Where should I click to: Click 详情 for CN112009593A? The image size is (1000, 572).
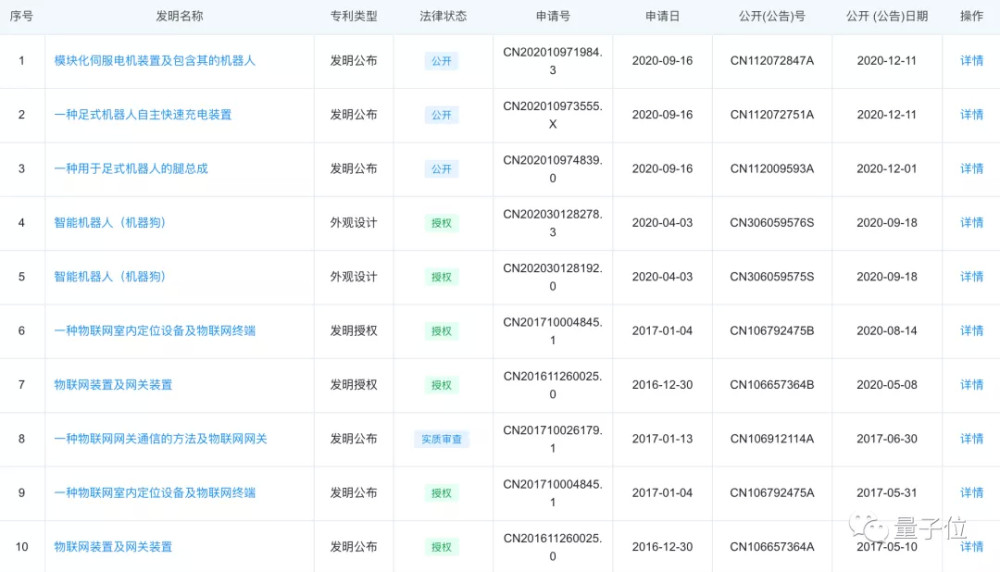click(x=971, y=168)
